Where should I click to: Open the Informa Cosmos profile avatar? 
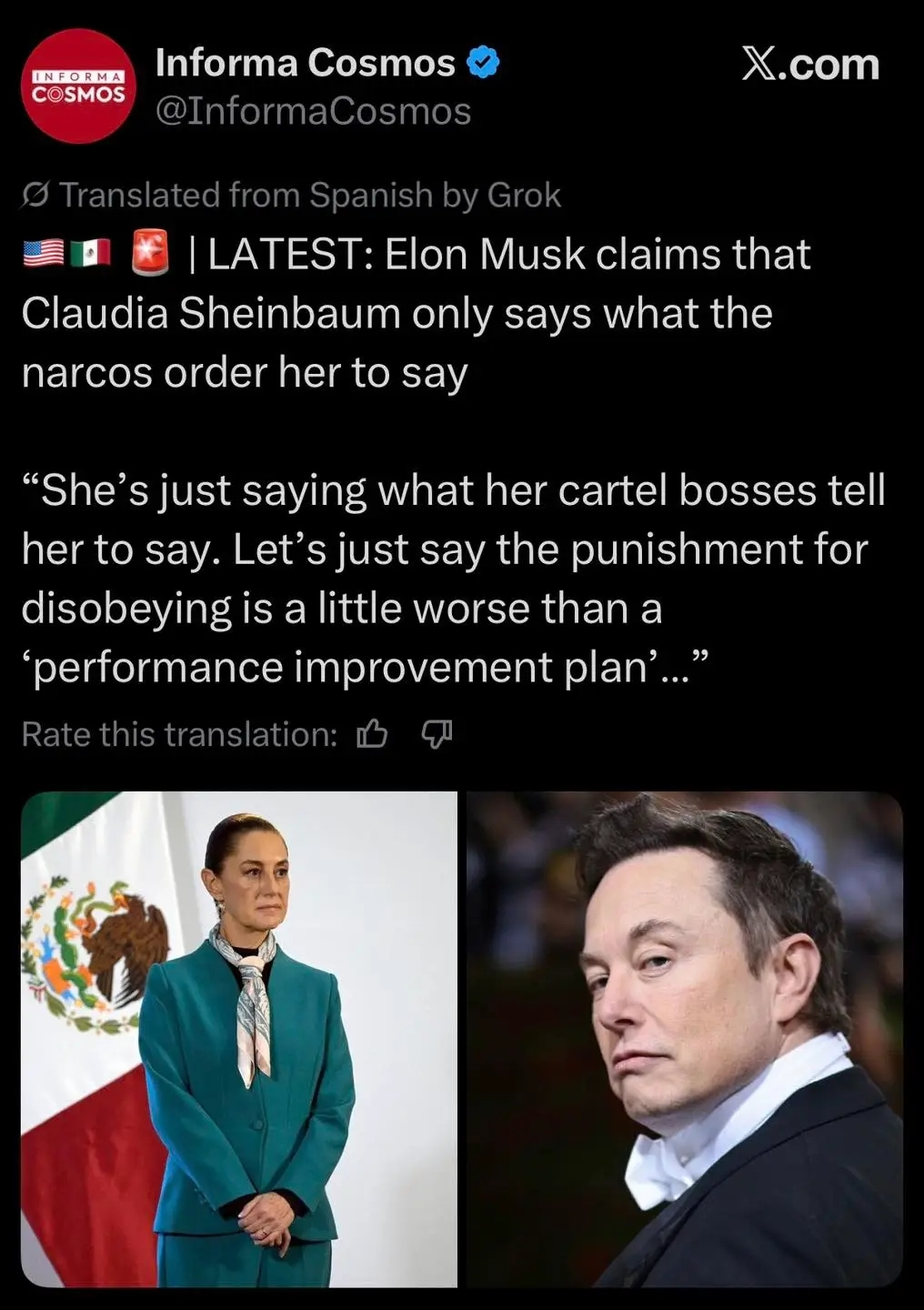(x=78, y=86)
